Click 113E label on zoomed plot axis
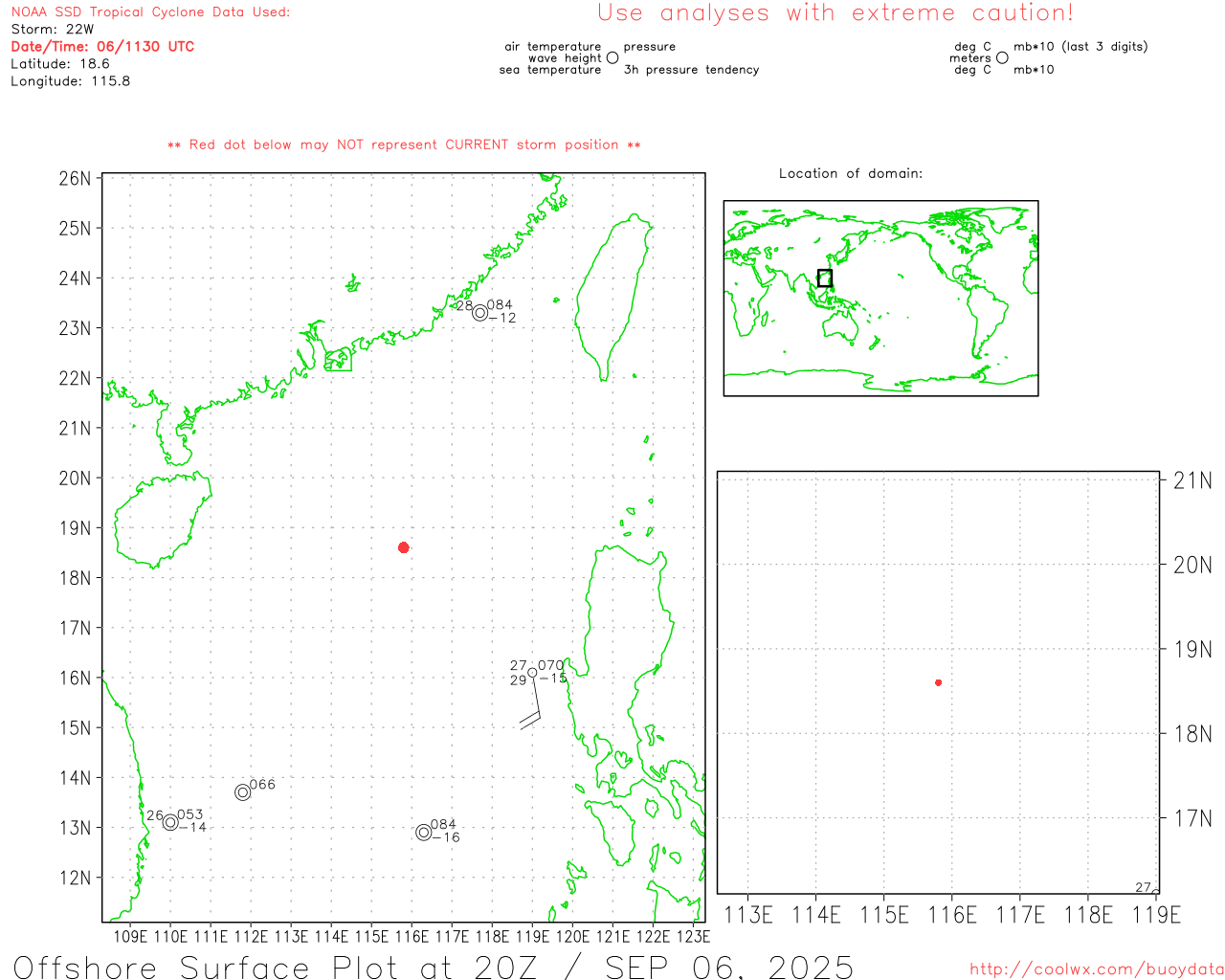1225x980 pixels. [x=748, y=915]
